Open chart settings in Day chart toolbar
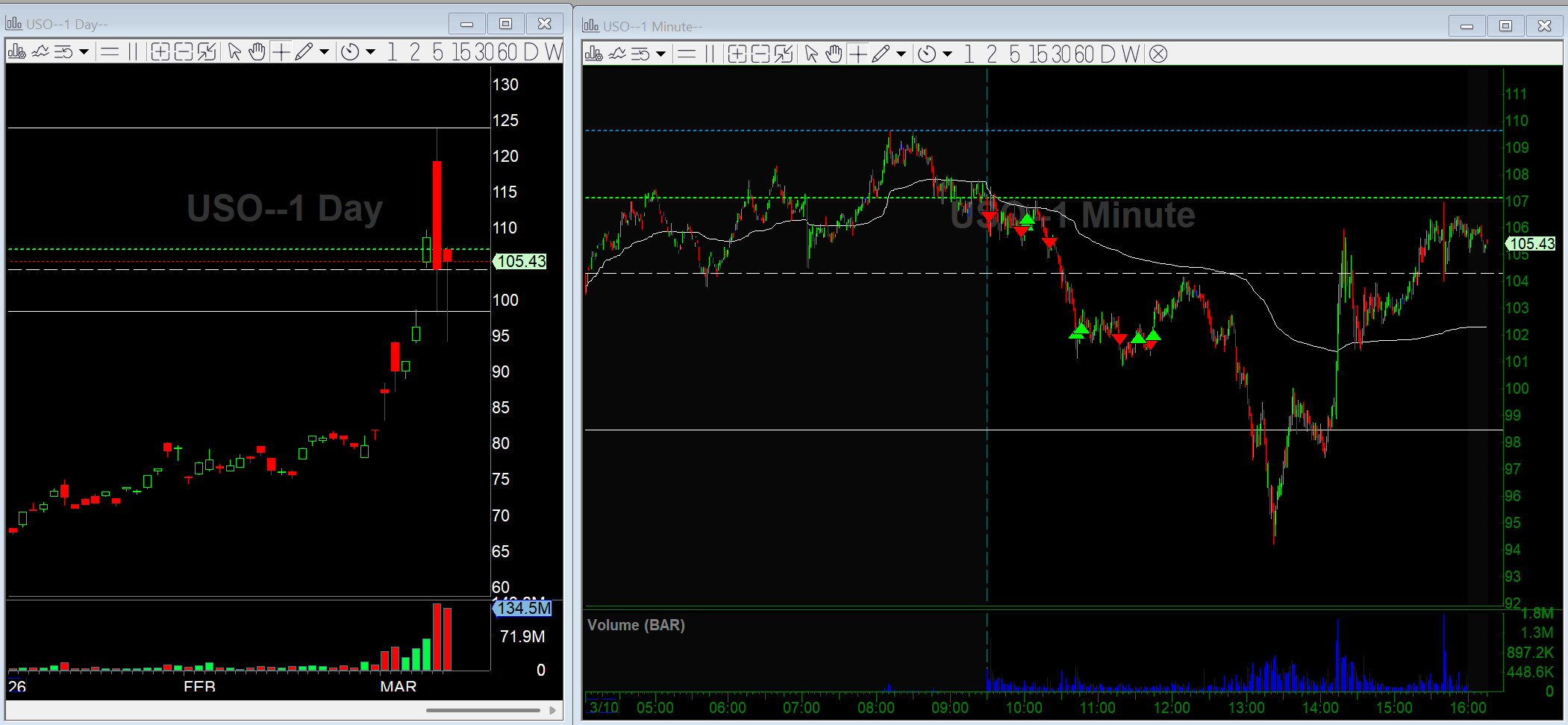Viewport: 1568px width, 725px height. (16, 51)
